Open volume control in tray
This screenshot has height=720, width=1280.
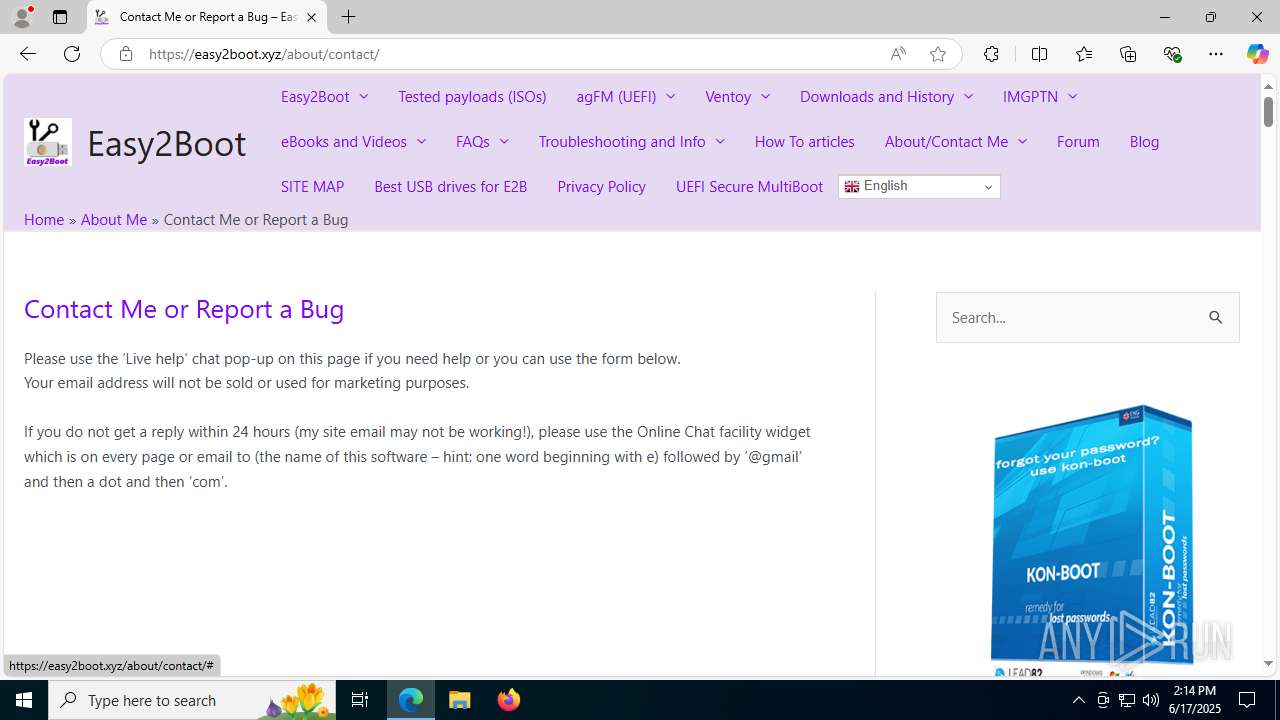(1150, 700)
